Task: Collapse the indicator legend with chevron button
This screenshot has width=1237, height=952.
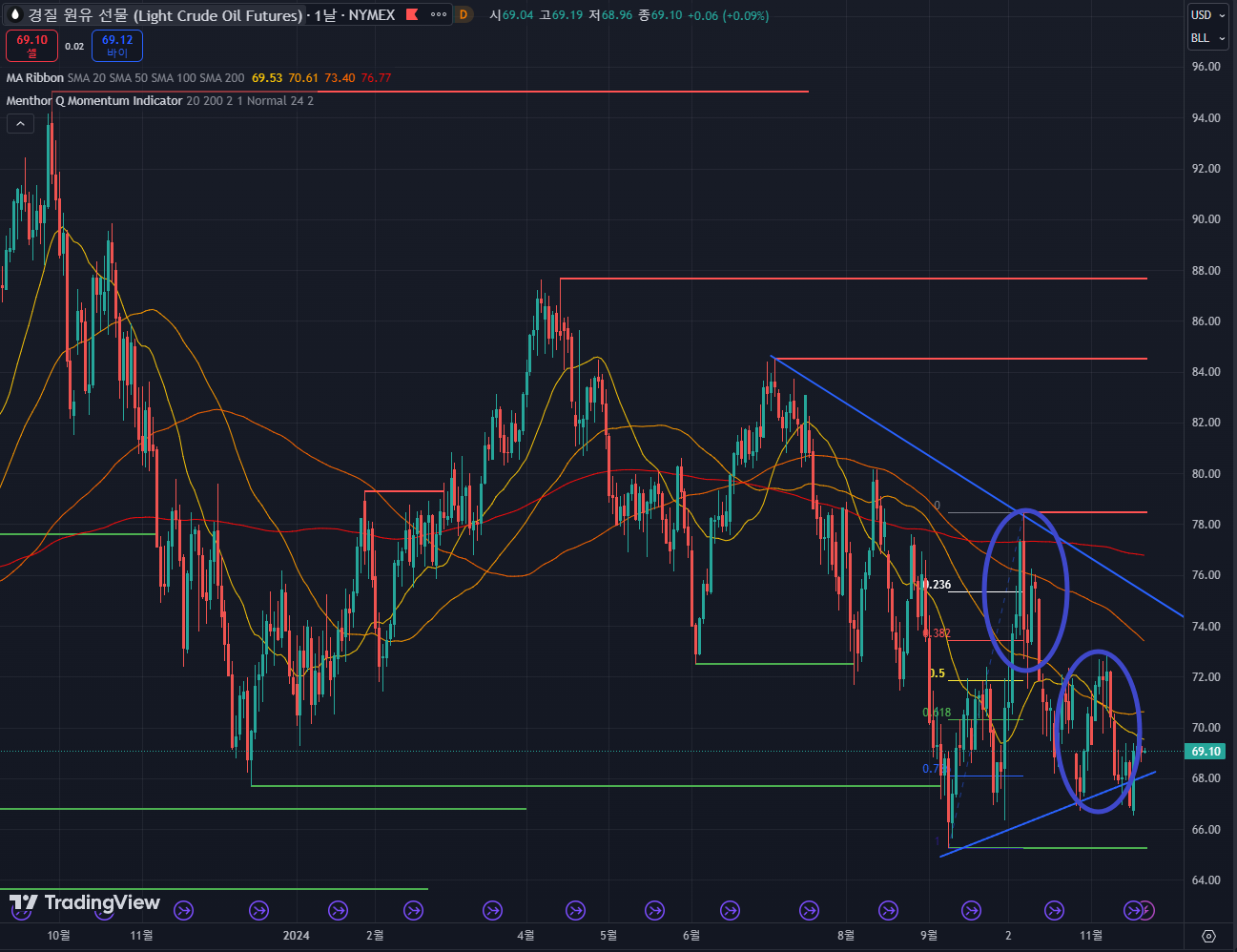Action: (x=20, y=123)
